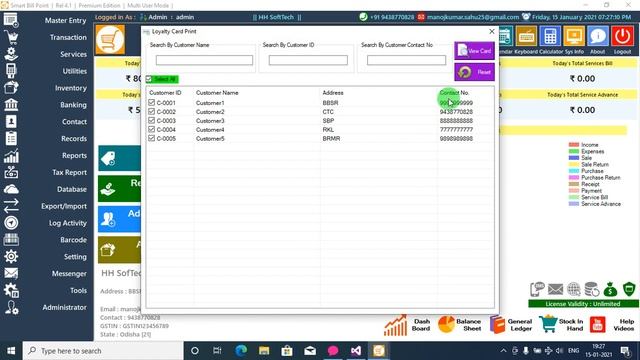Open the Windows Start menu
This screenshot has width=640, height=360.
(x=11, y=351)
